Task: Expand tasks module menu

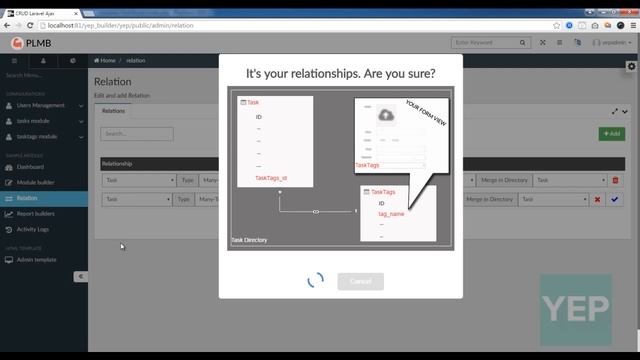Action: (x=44, y=121)
